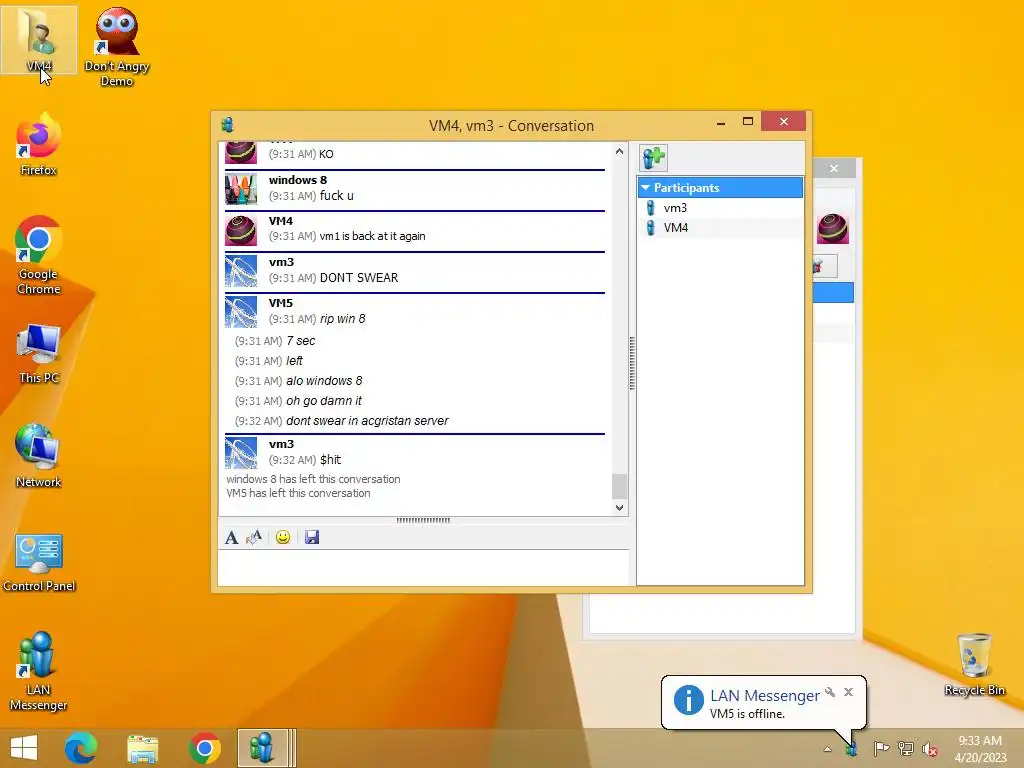
Task: Collapse the Participants list
Action: coord(645,187)
